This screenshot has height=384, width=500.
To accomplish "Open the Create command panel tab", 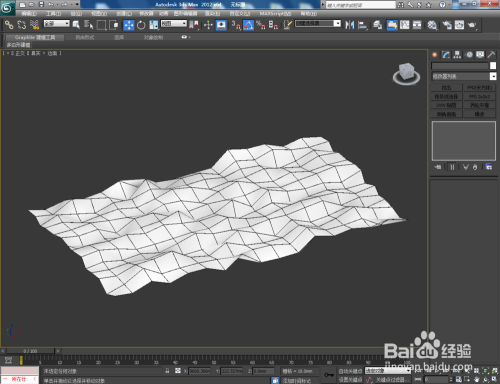I will 435,55.
